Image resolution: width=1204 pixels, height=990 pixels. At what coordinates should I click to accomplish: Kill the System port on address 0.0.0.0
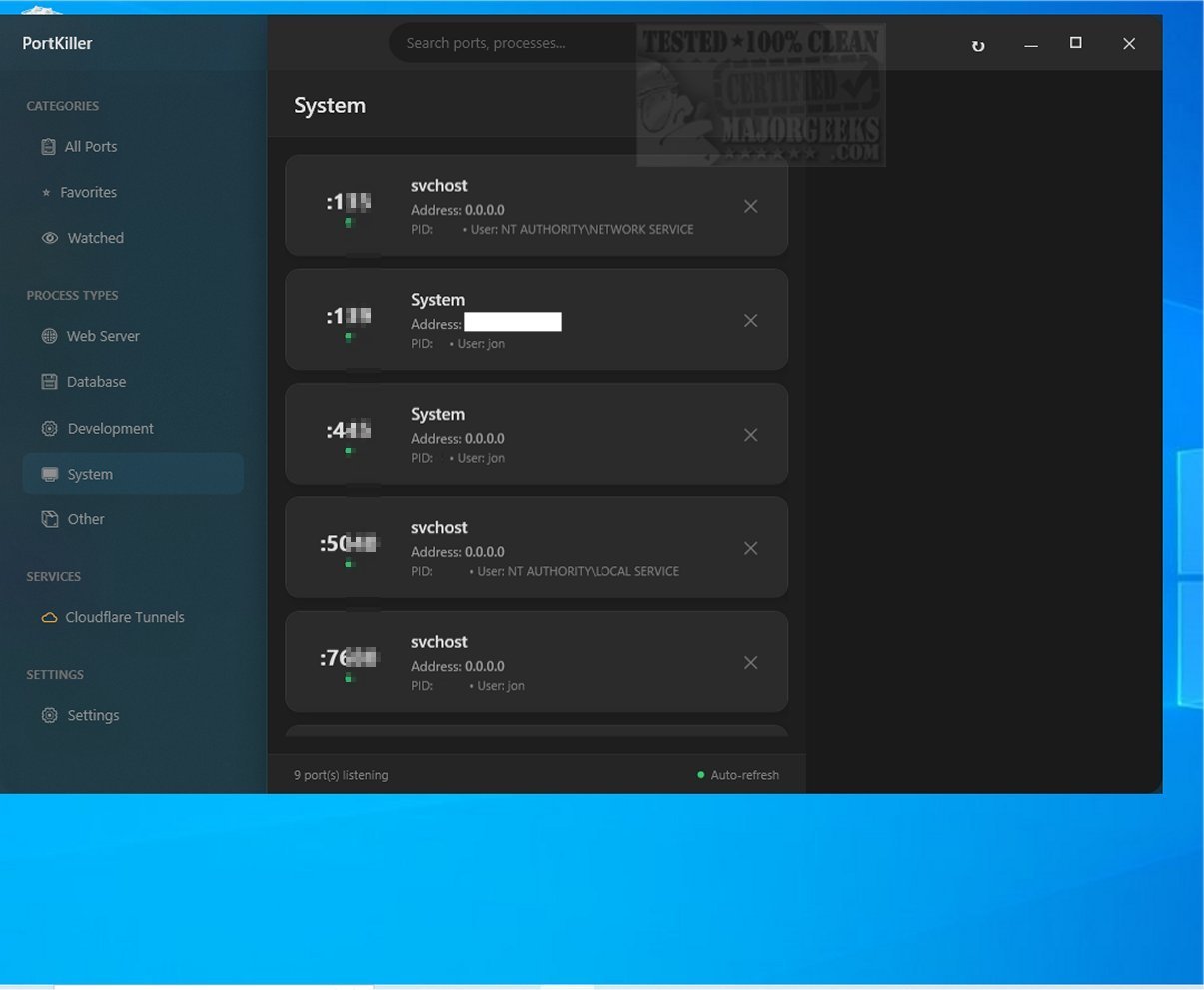click(x=750, y=435)
